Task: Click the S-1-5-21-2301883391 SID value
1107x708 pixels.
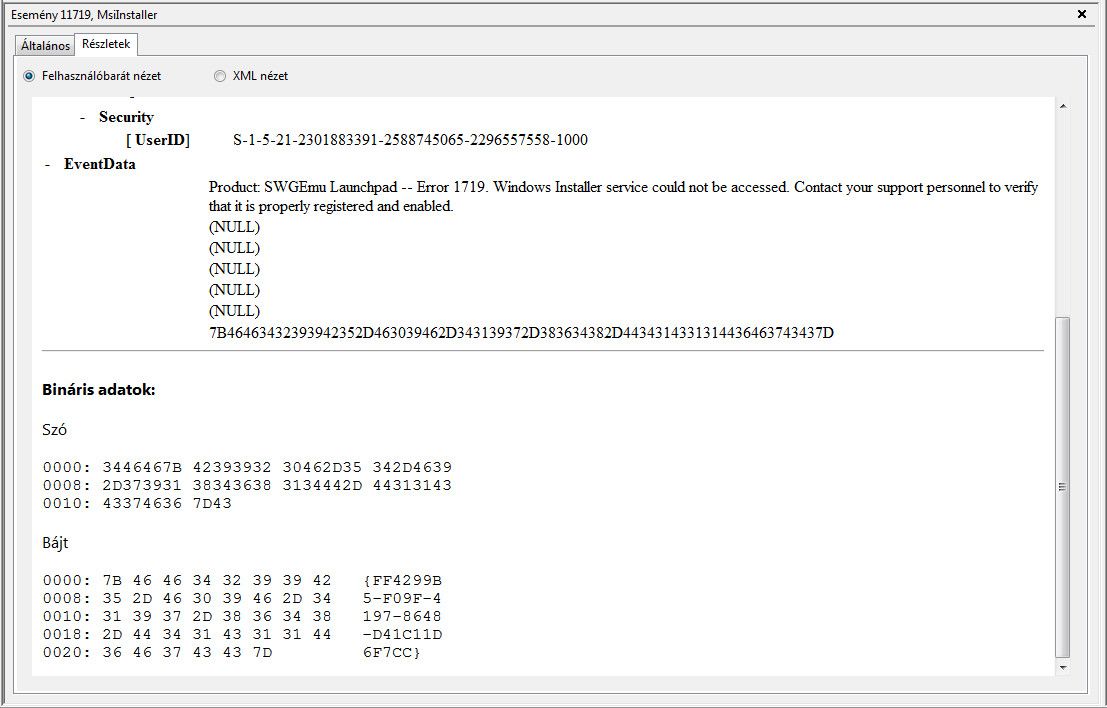Action: click(x=410, y=140)
